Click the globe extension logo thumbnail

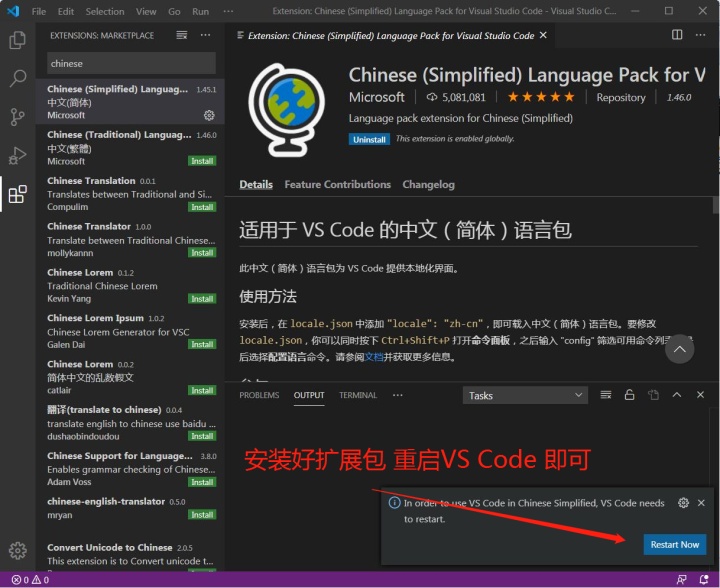287,110
